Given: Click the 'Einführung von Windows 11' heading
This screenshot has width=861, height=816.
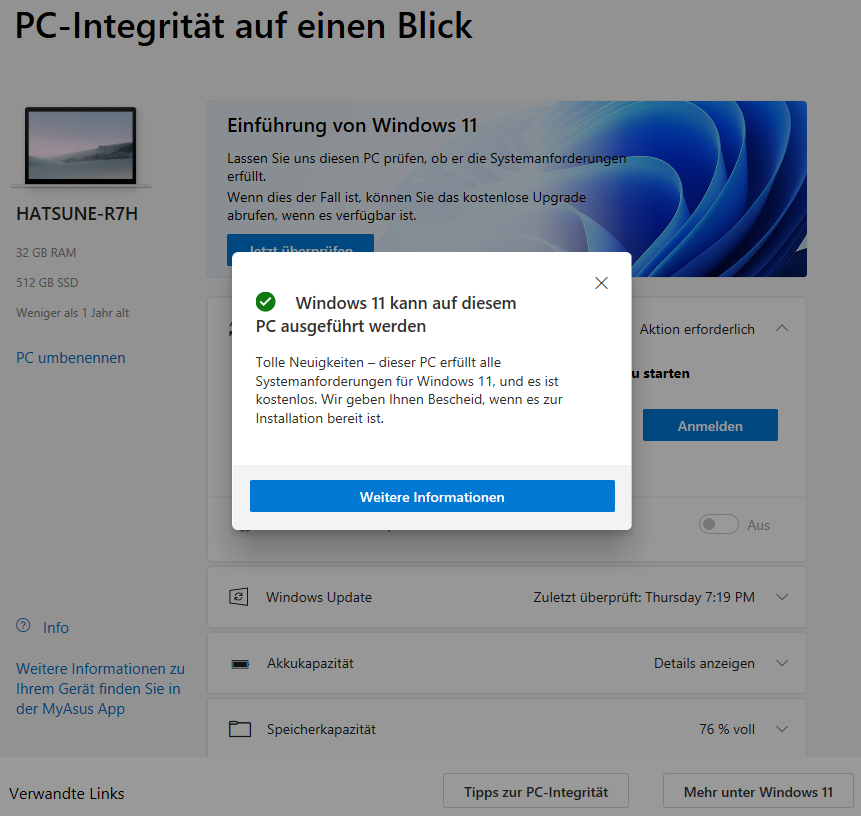Looking at the screenshot, I should pyautogui.click(x=352, y=125).
